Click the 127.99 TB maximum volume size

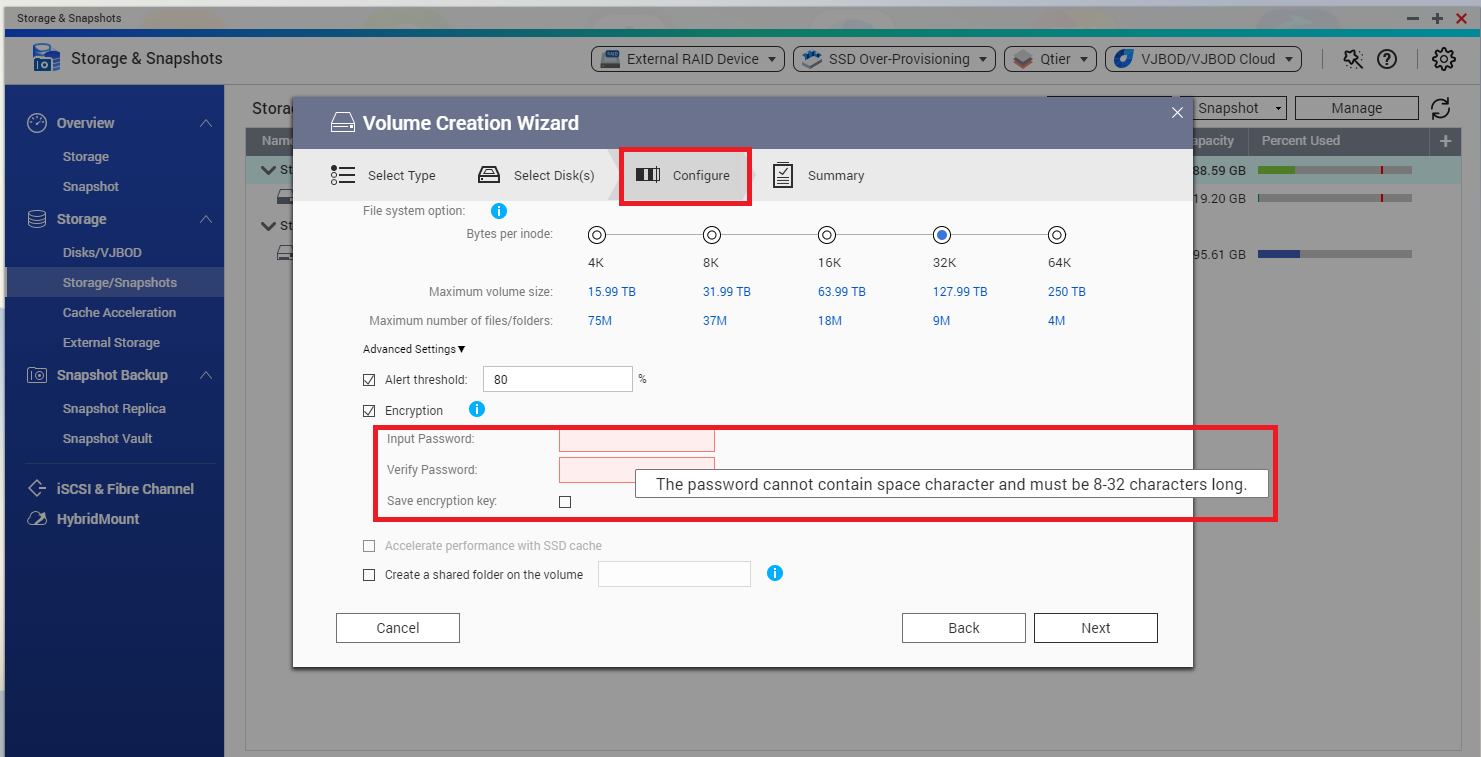960,292
